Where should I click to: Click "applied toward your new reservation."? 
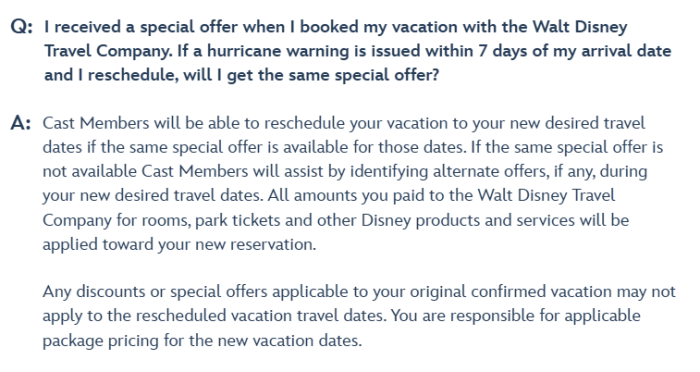179,245
